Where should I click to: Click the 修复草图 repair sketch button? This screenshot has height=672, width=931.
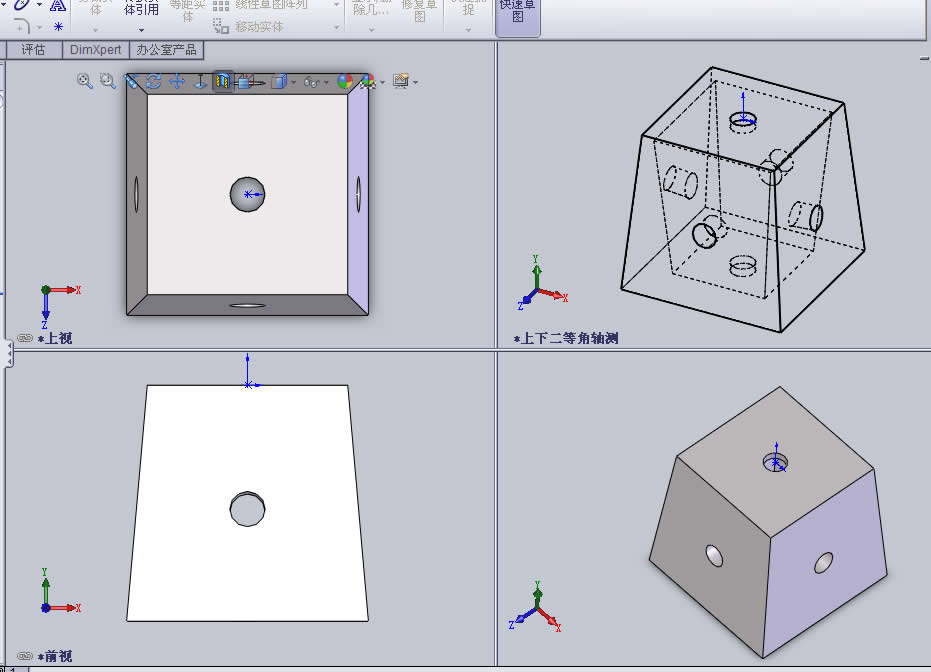(419, 11)
